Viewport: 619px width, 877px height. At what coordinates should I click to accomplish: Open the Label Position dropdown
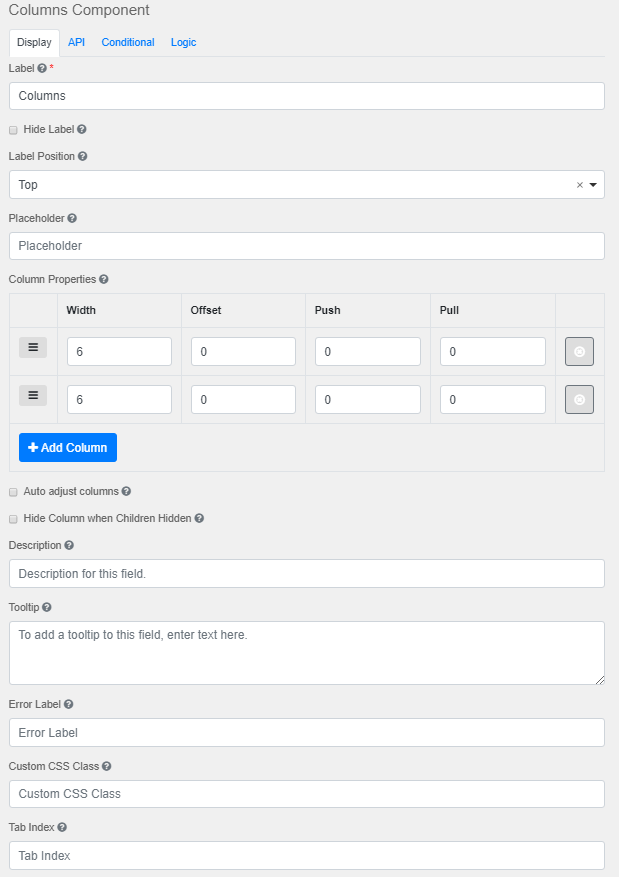click(594, 184)
